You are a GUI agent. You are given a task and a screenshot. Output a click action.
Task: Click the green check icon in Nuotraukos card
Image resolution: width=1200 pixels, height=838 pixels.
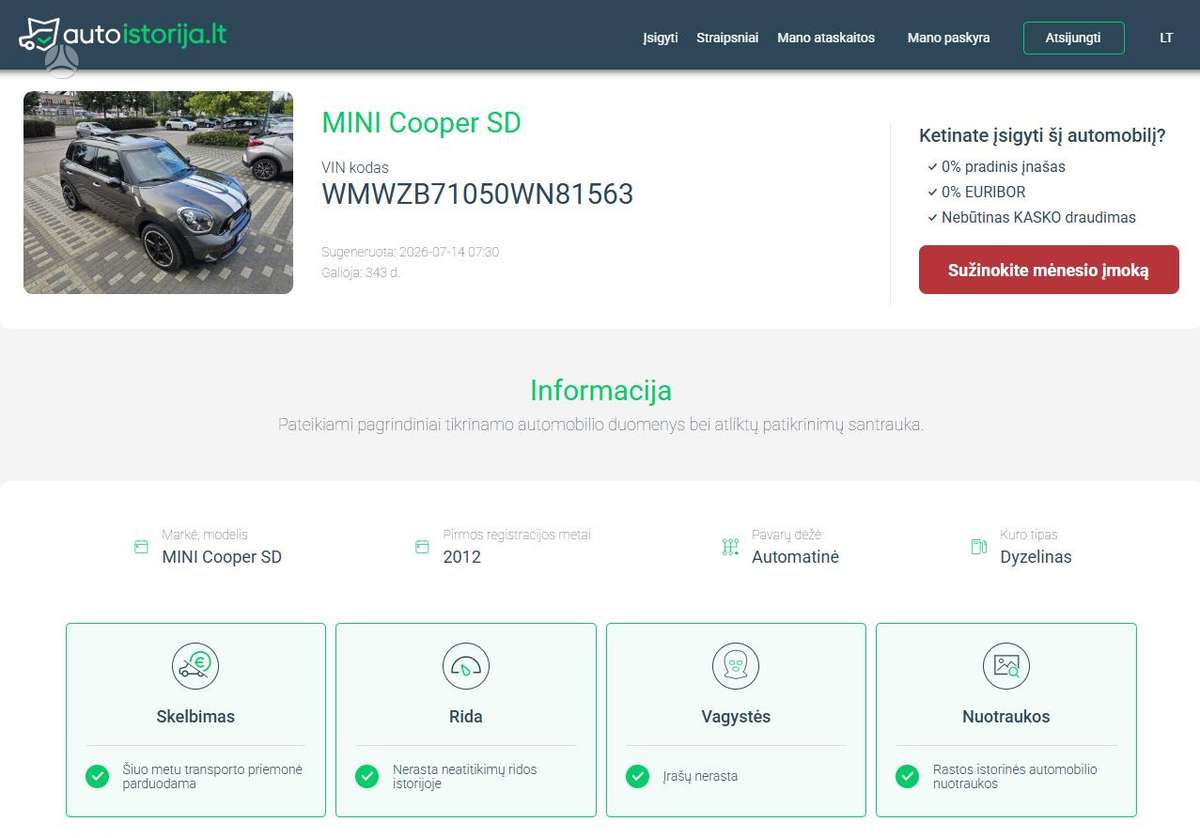(907, 776)
